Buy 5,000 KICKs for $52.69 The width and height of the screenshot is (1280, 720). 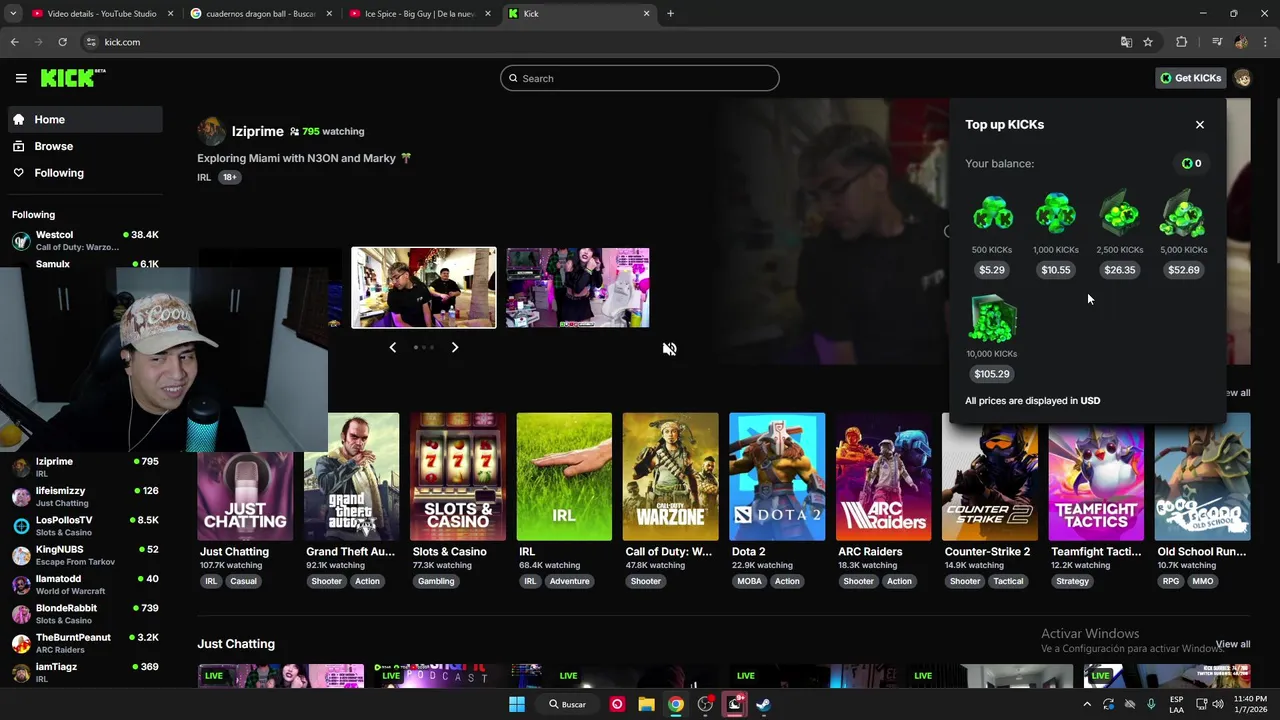click(1183, 270)
